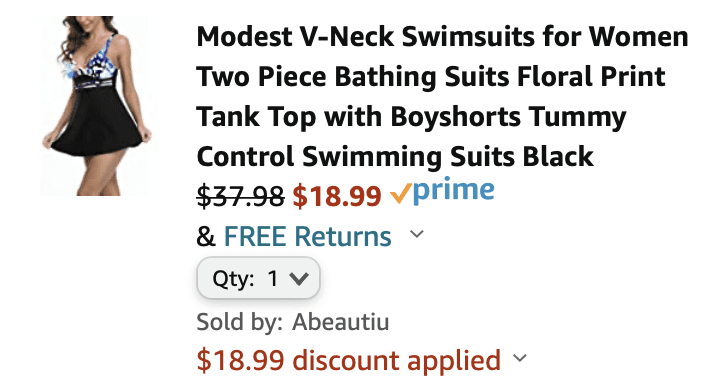Viewport: 708px width, 376px height.
Task: Click 'Control Swimming Suits Black' title line
Action: [395, 157]
